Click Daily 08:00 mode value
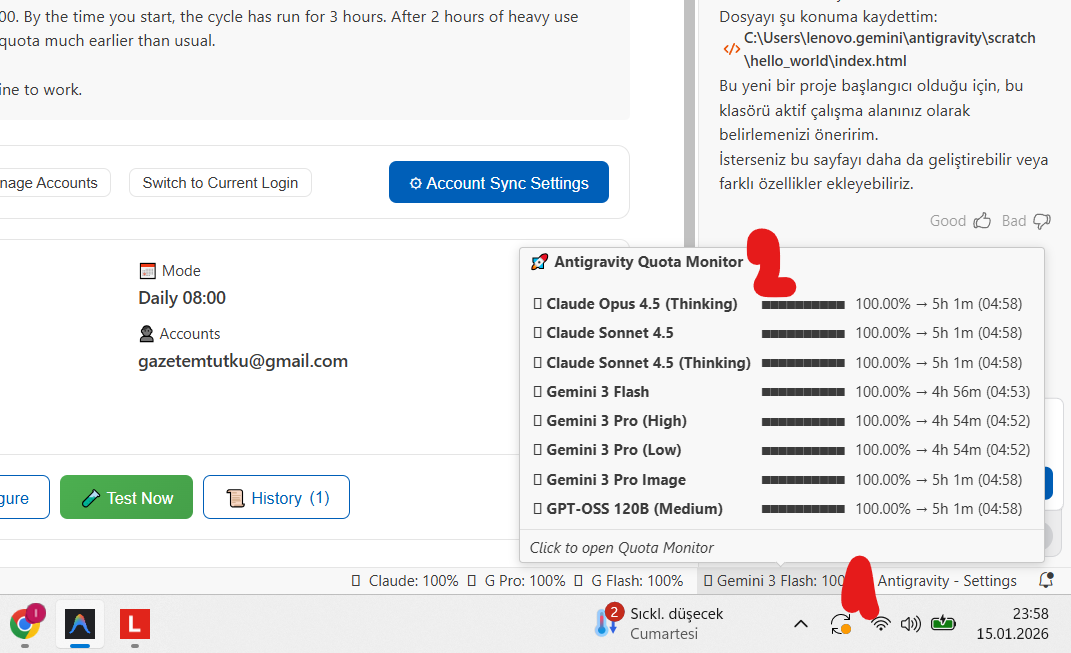1071x653 pixels. tap(182, 298)
